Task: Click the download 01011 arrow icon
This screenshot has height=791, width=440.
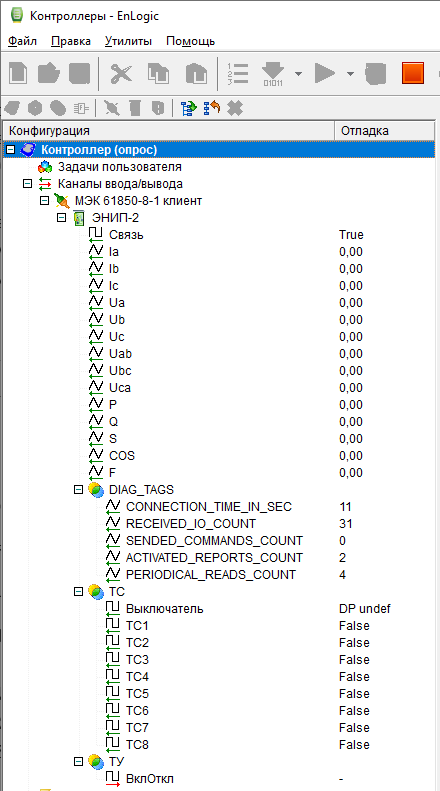Action: [273, 74]
